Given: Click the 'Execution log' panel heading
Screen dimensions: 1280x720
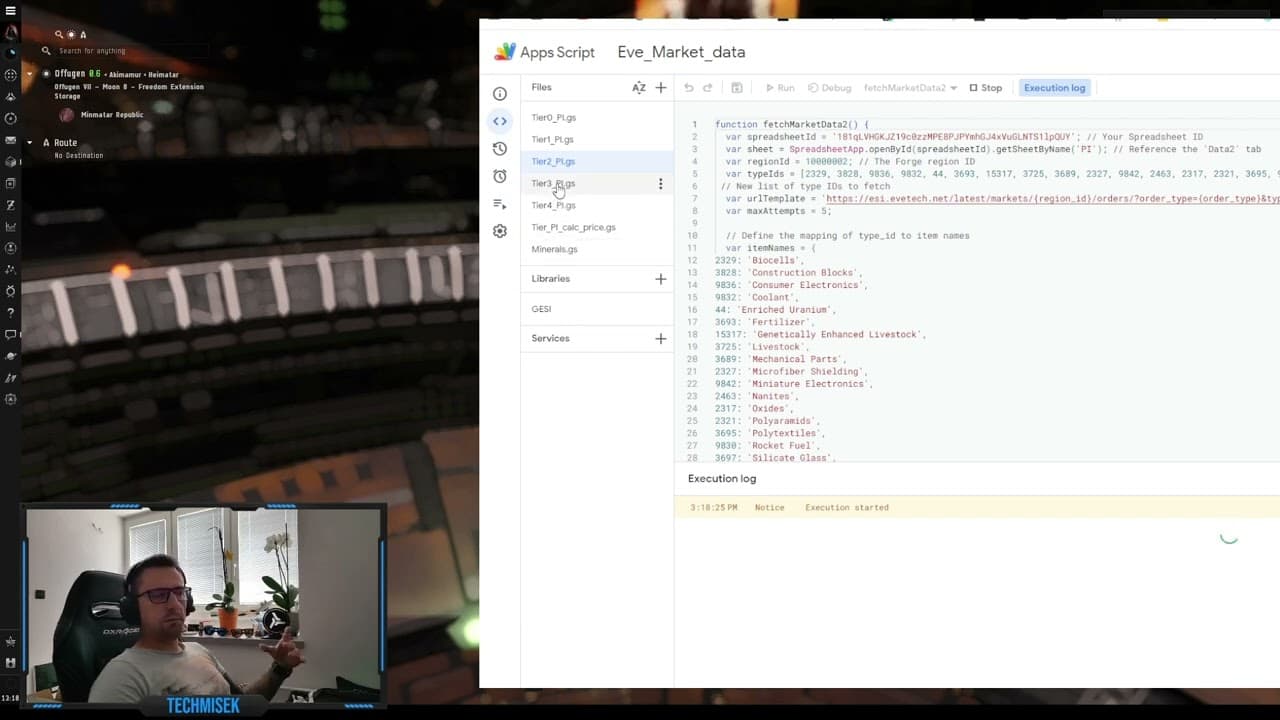Looking at the screenshot, I should coord(722,479).
